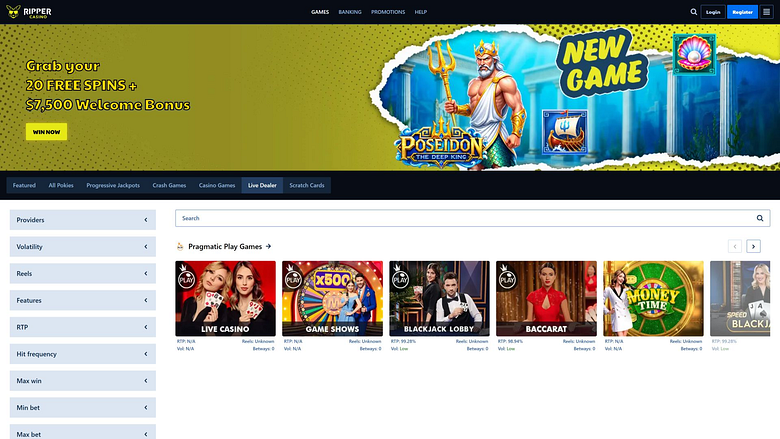Click the header search magnifier icon
This screenshot has height=439, width=780.
(693, 12)
